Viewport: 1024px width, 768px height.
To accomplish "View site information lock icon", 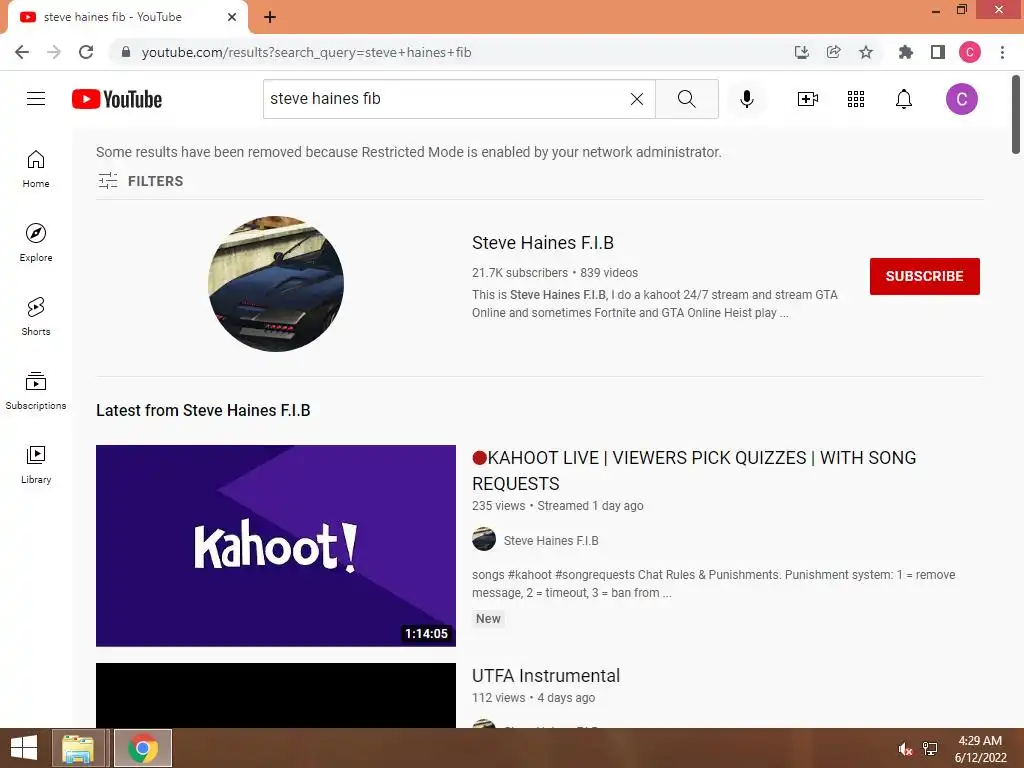I will coord(126,52).
